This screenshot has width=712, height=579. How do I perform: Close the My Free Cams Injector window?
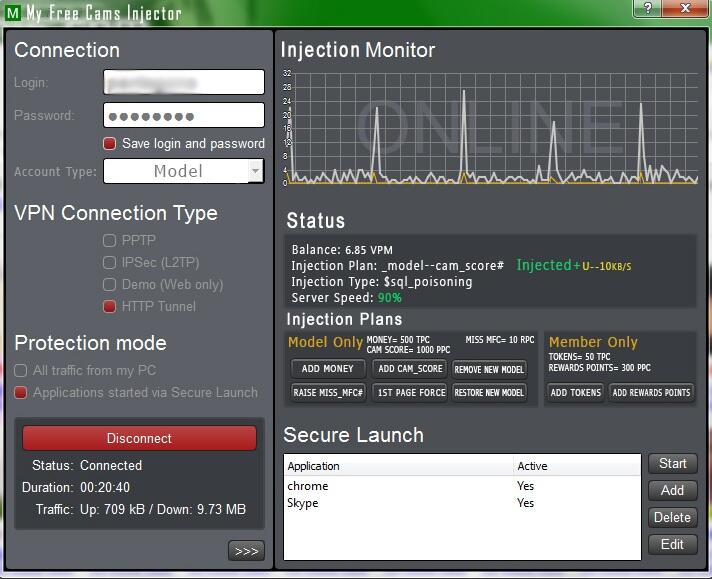click(685, 8)
